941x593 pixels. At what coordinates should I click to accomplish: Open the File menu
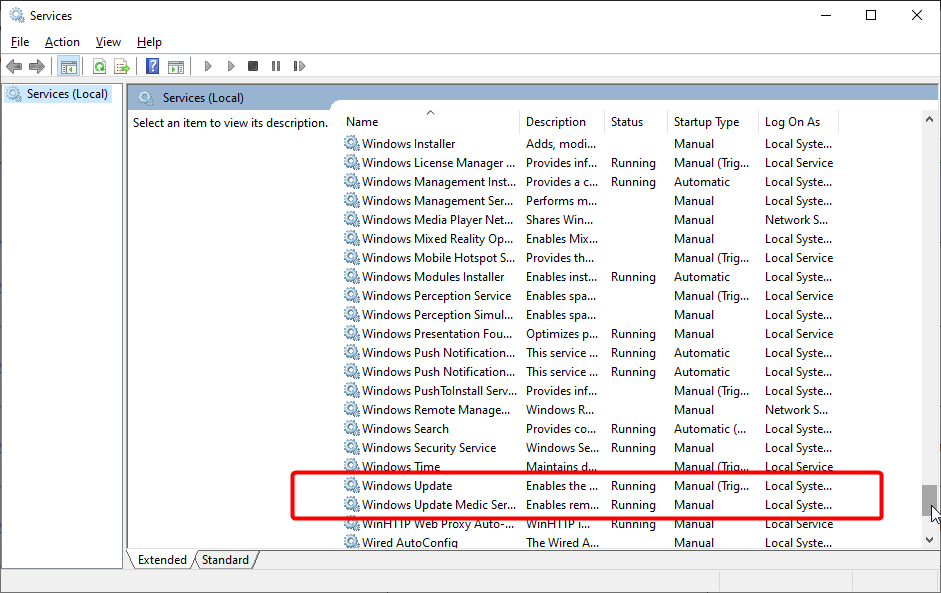coord(20,42)
